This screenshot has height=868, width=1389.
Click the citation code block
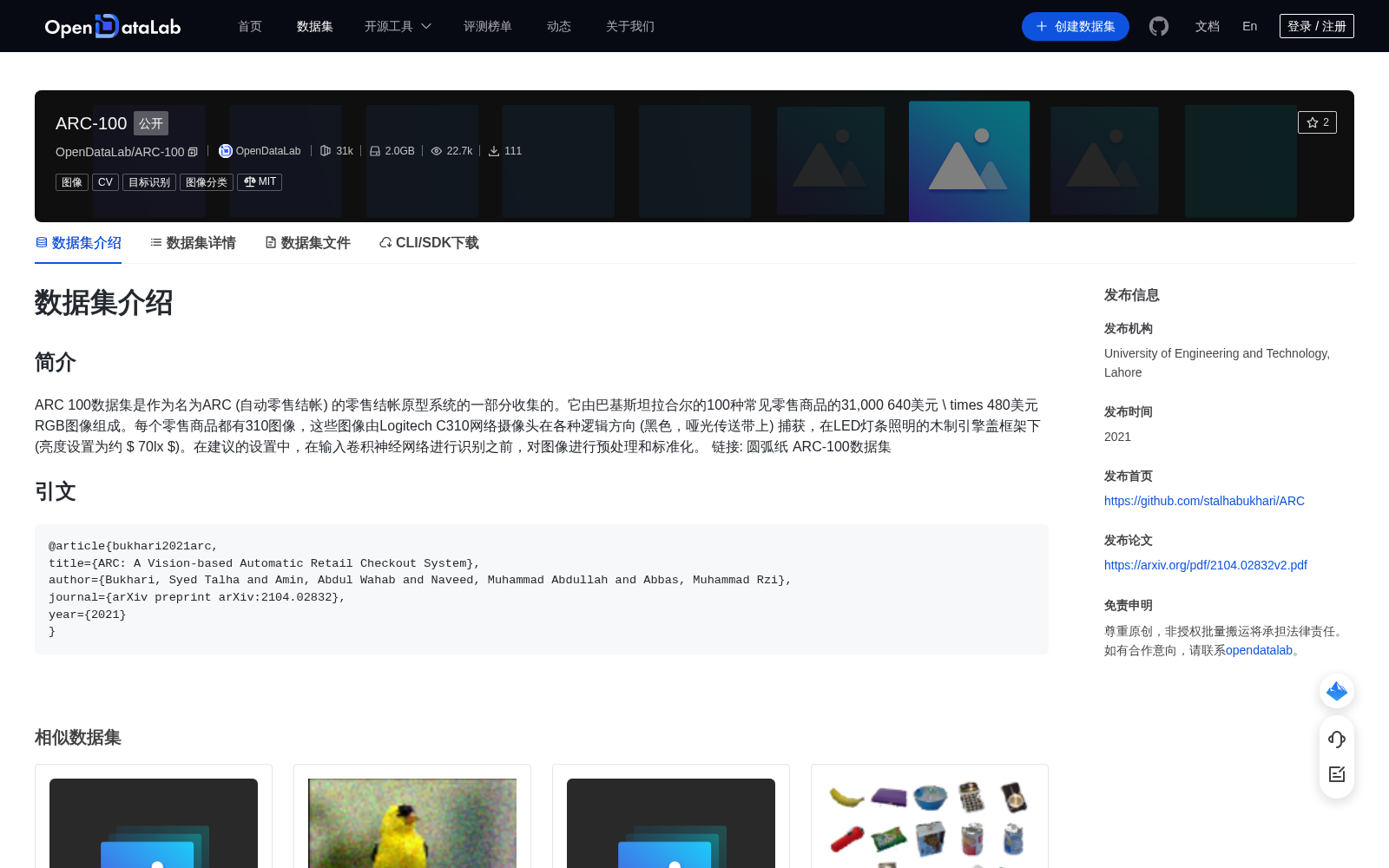pyautogui.click(x=542, y=589)
